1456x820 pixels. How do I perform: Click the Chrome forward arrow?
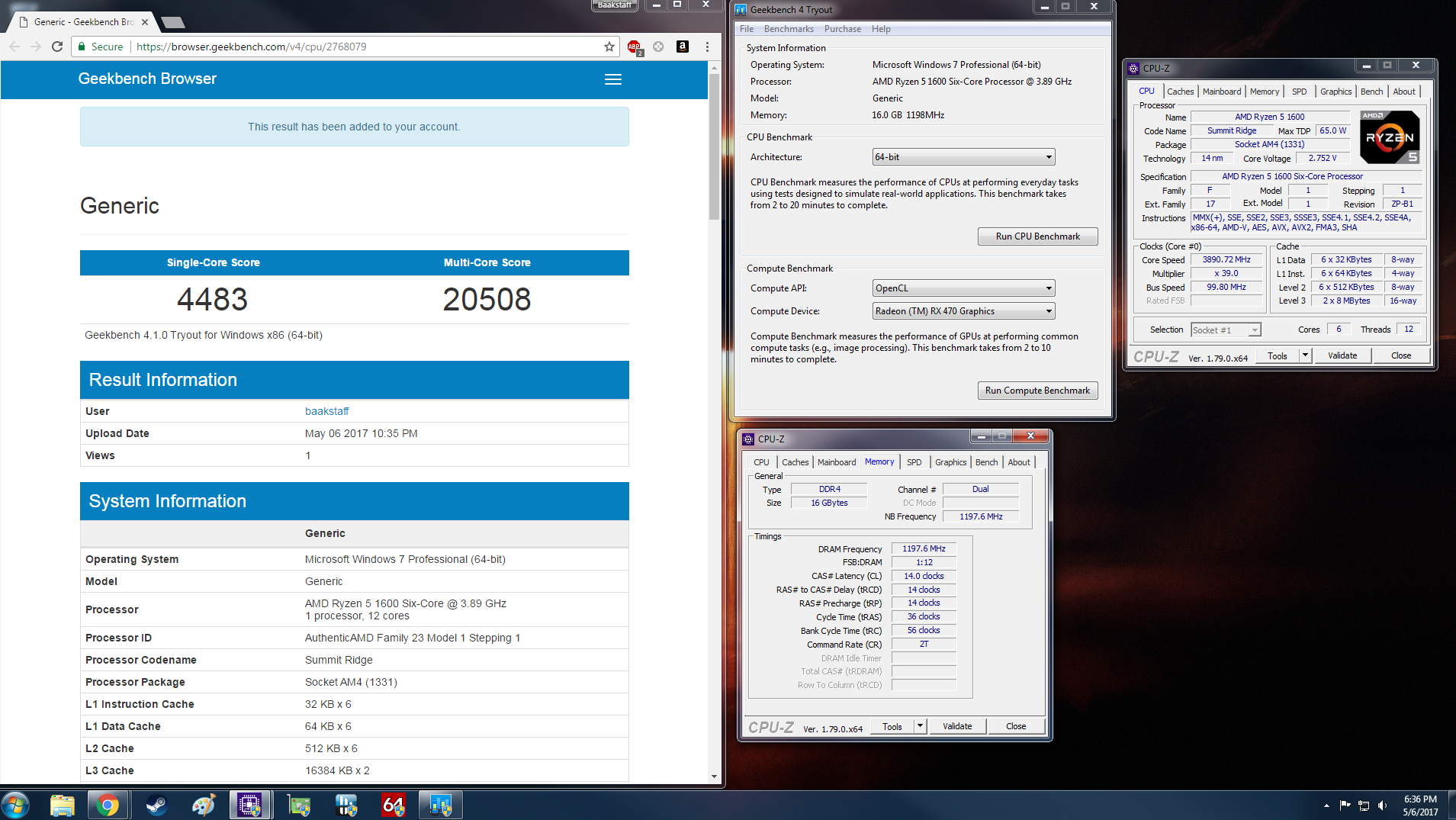tap(36, 47)
